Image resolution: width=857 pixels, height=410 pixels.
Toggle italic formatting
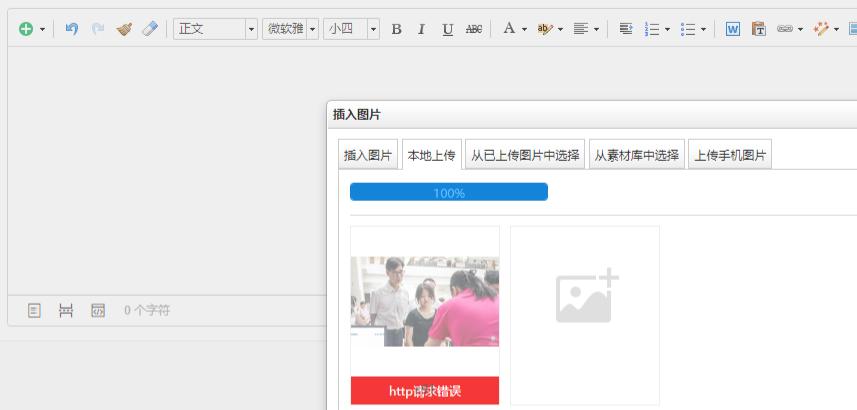click(x=421, y=30)
